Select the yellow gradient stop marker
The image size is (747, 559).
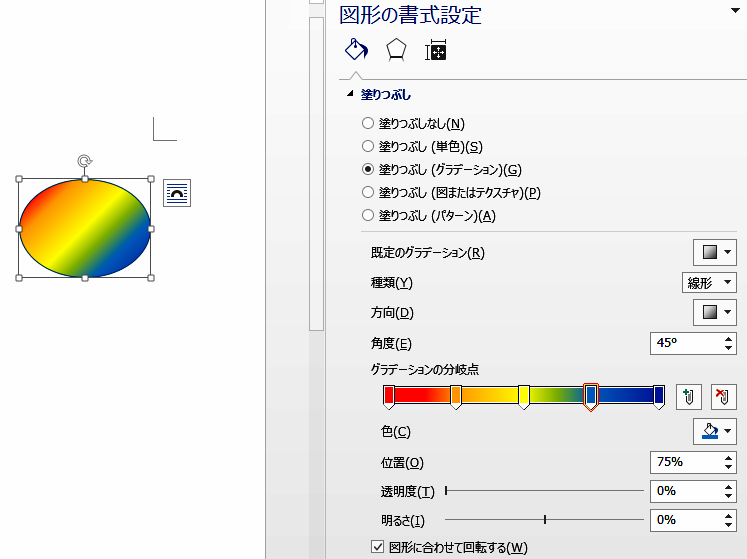524,396
